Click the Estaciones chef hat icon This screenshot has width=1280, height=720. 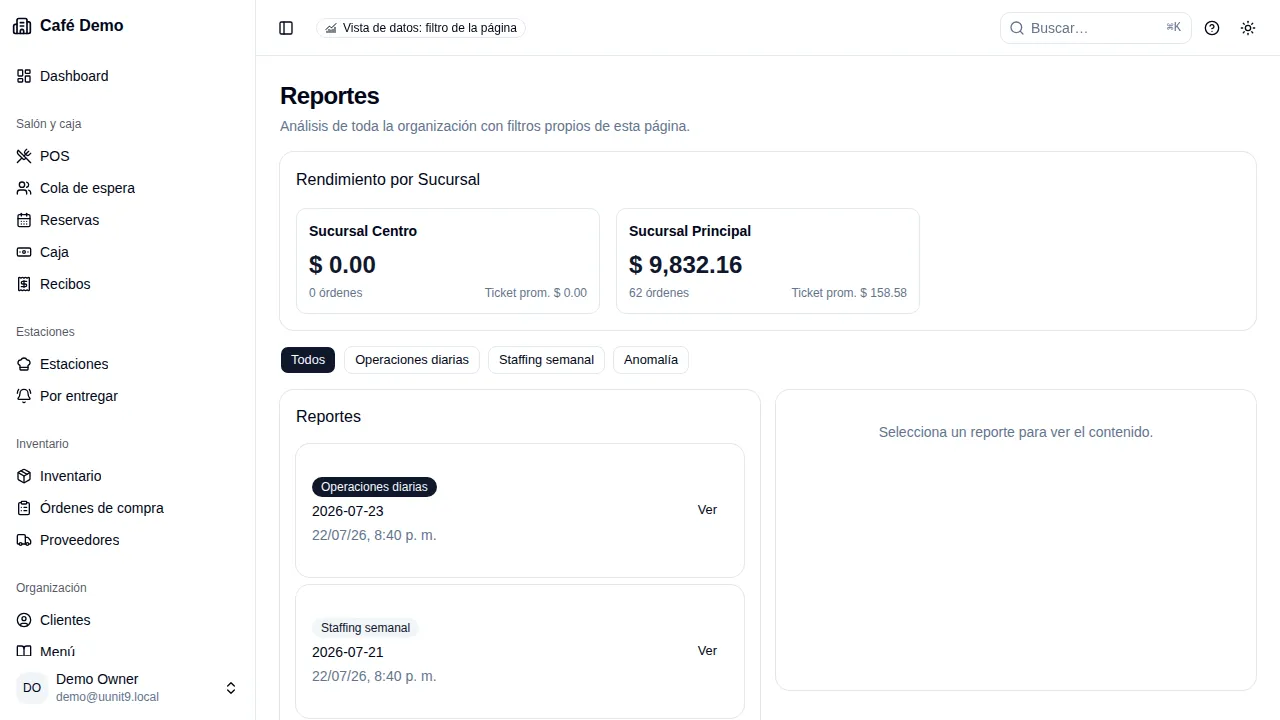pyautogui.click(x=24, y=364)
